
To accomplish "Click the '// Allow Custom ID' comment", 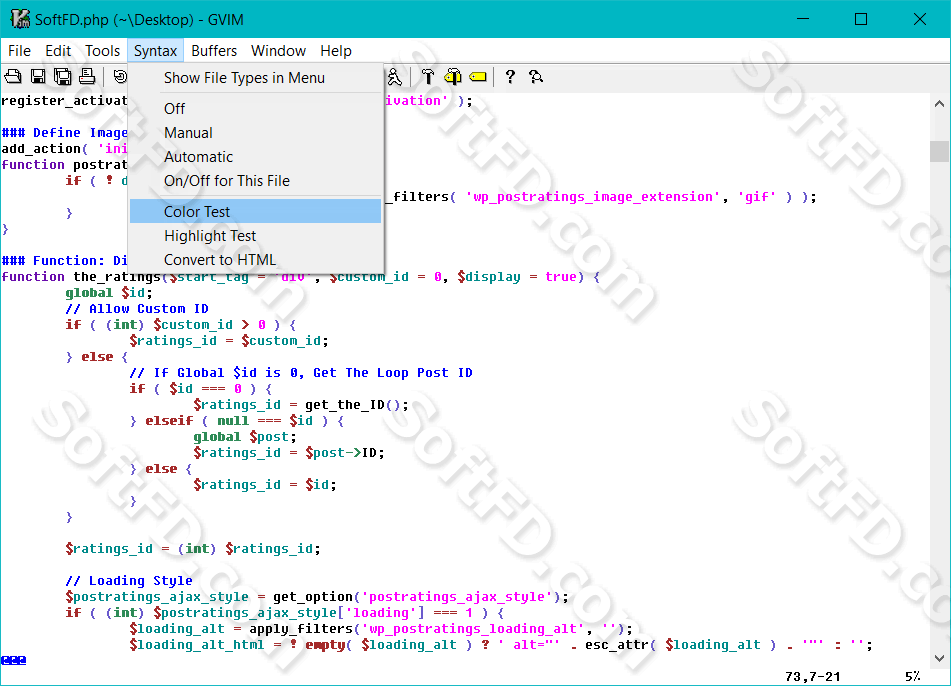I will (x=137, y=309).
